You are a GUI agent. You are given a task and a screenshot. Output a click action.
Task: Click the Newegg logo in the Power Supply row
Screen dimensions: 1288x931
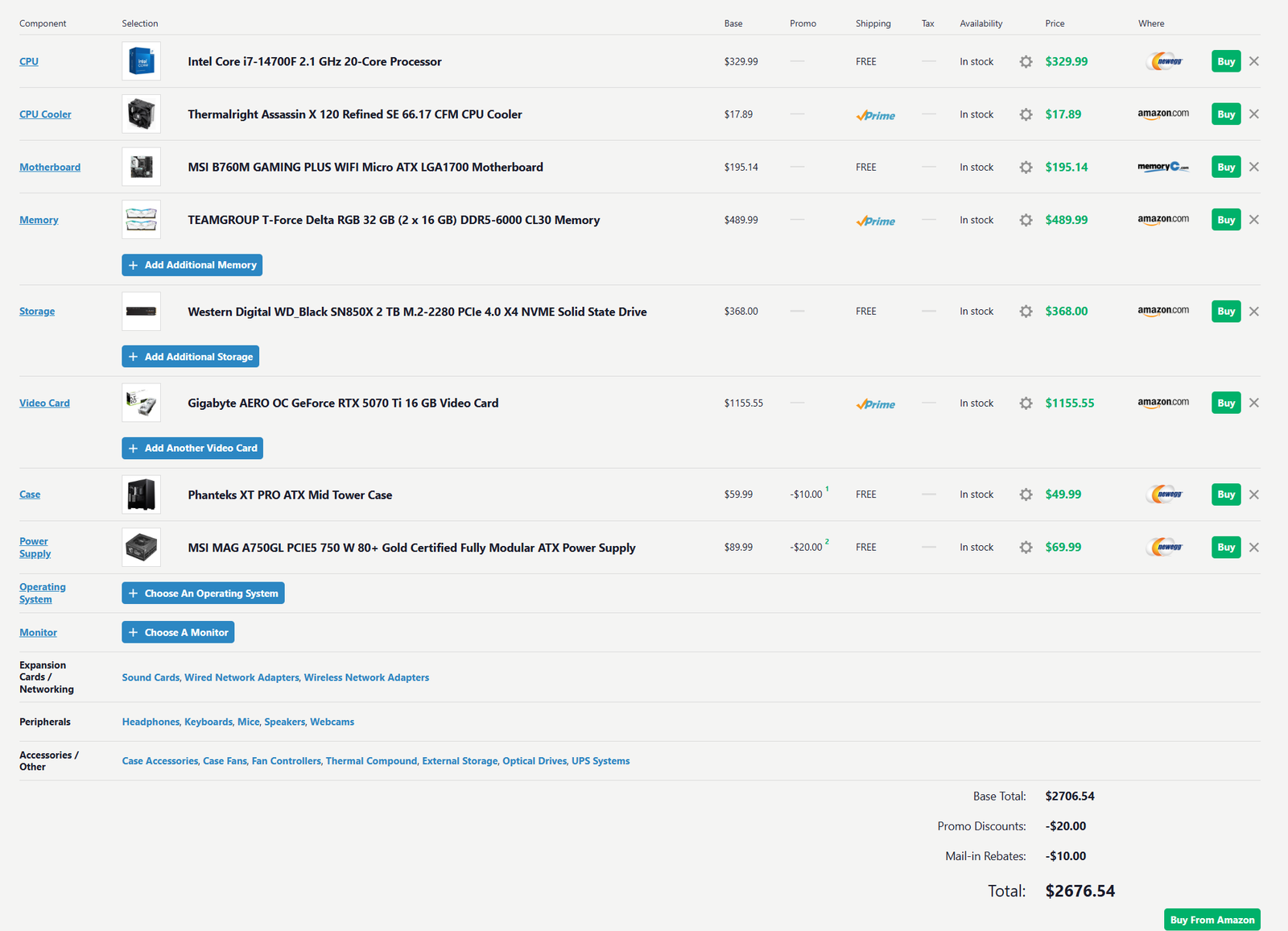tap(1166, 548)
